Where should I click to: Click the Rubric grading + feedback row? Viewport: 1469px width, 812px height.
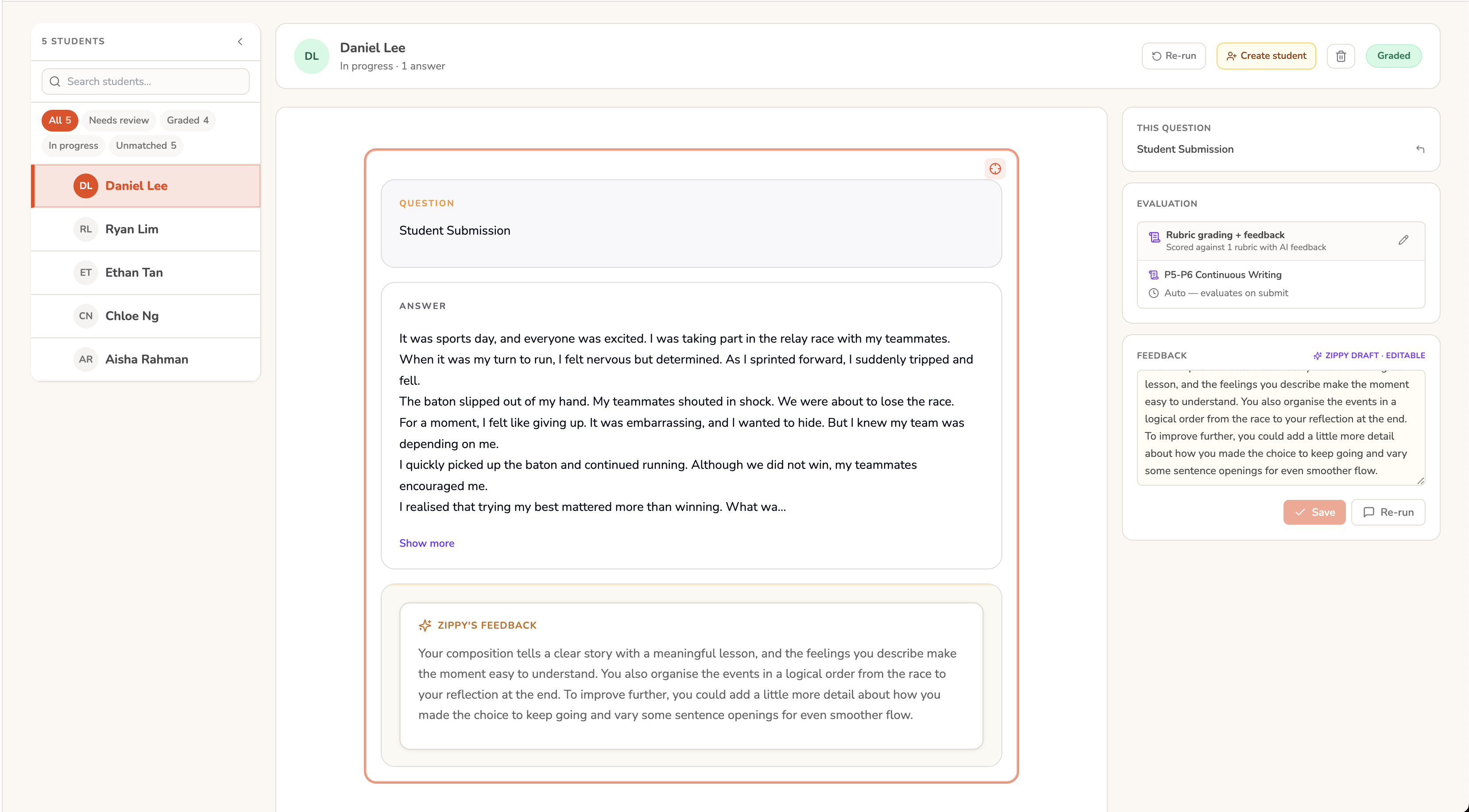point(1281,241)
